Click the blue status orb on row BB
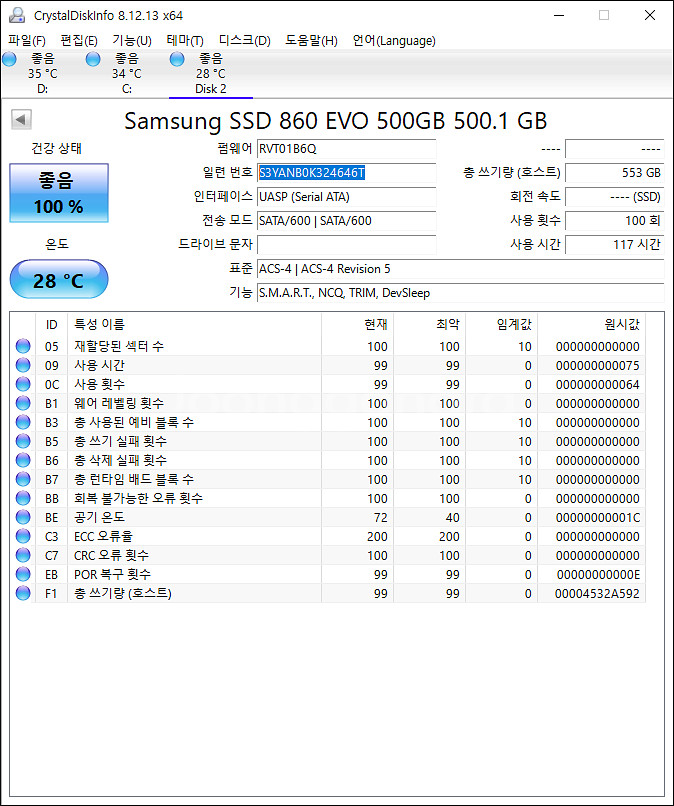Viewport: 674px width, 806px height. pyautogui.click(x=23, y=498)
